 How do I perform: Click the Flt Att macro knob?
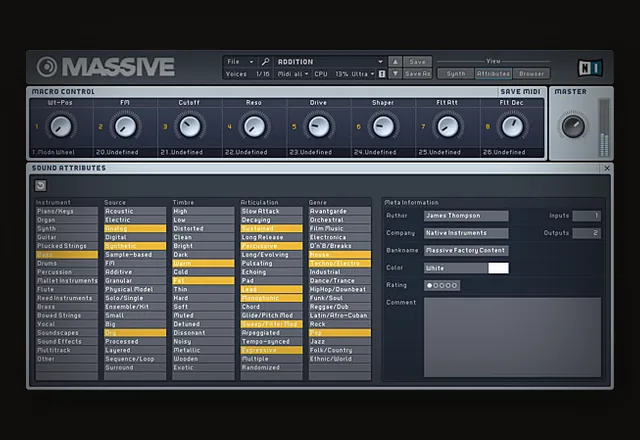click(x=447, y=126)
